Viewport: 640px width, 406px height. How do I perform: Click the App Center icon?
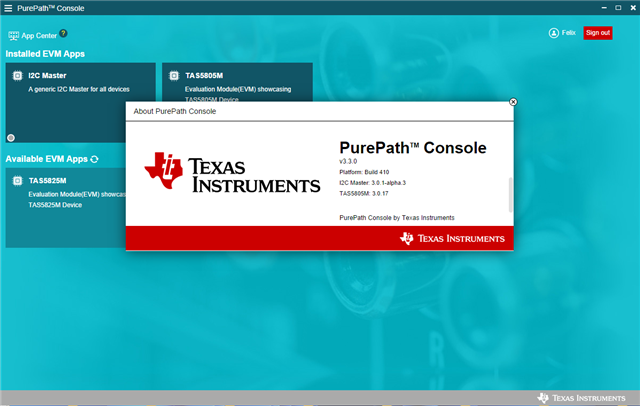point(13,36)
